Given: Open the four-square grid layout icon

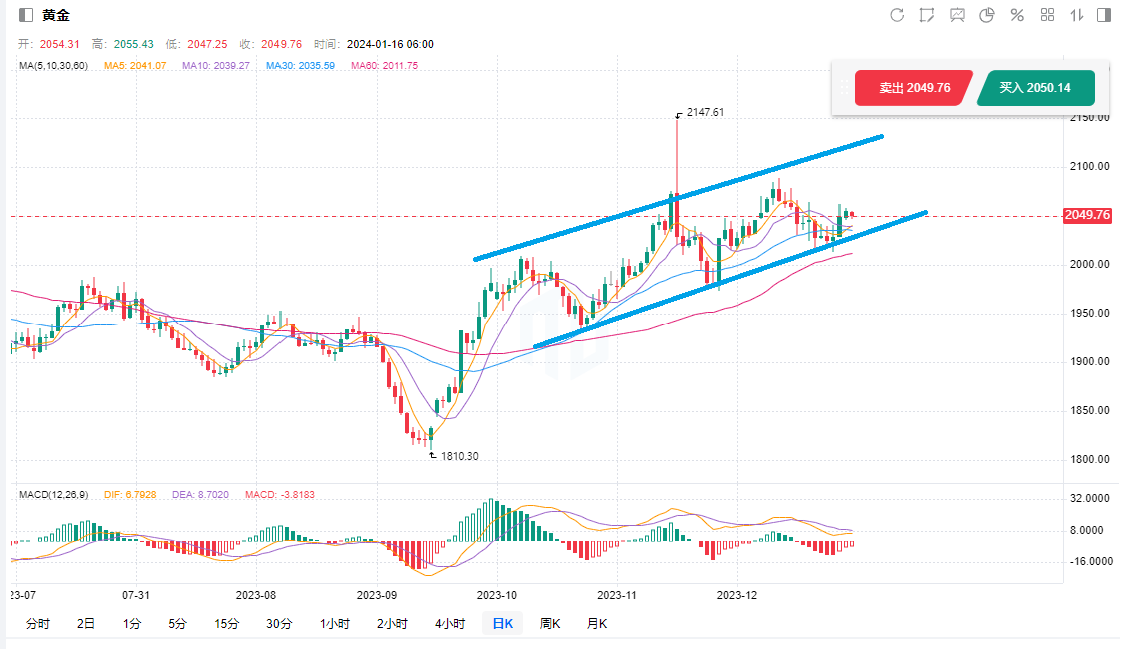Looking at the screenshot, I should point(1048,15).
